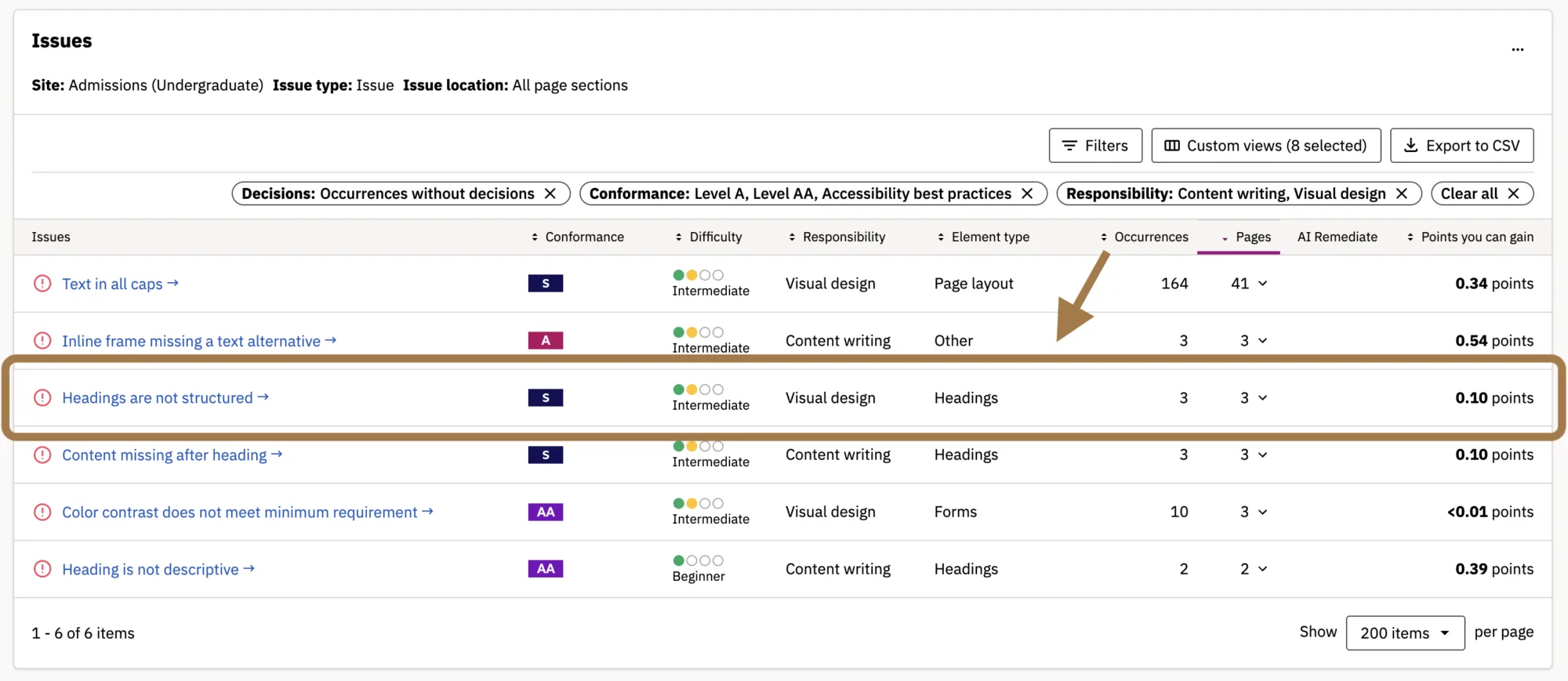Select the 0.39 points value
This screenshot has width=1568, height=681.
1494,570
